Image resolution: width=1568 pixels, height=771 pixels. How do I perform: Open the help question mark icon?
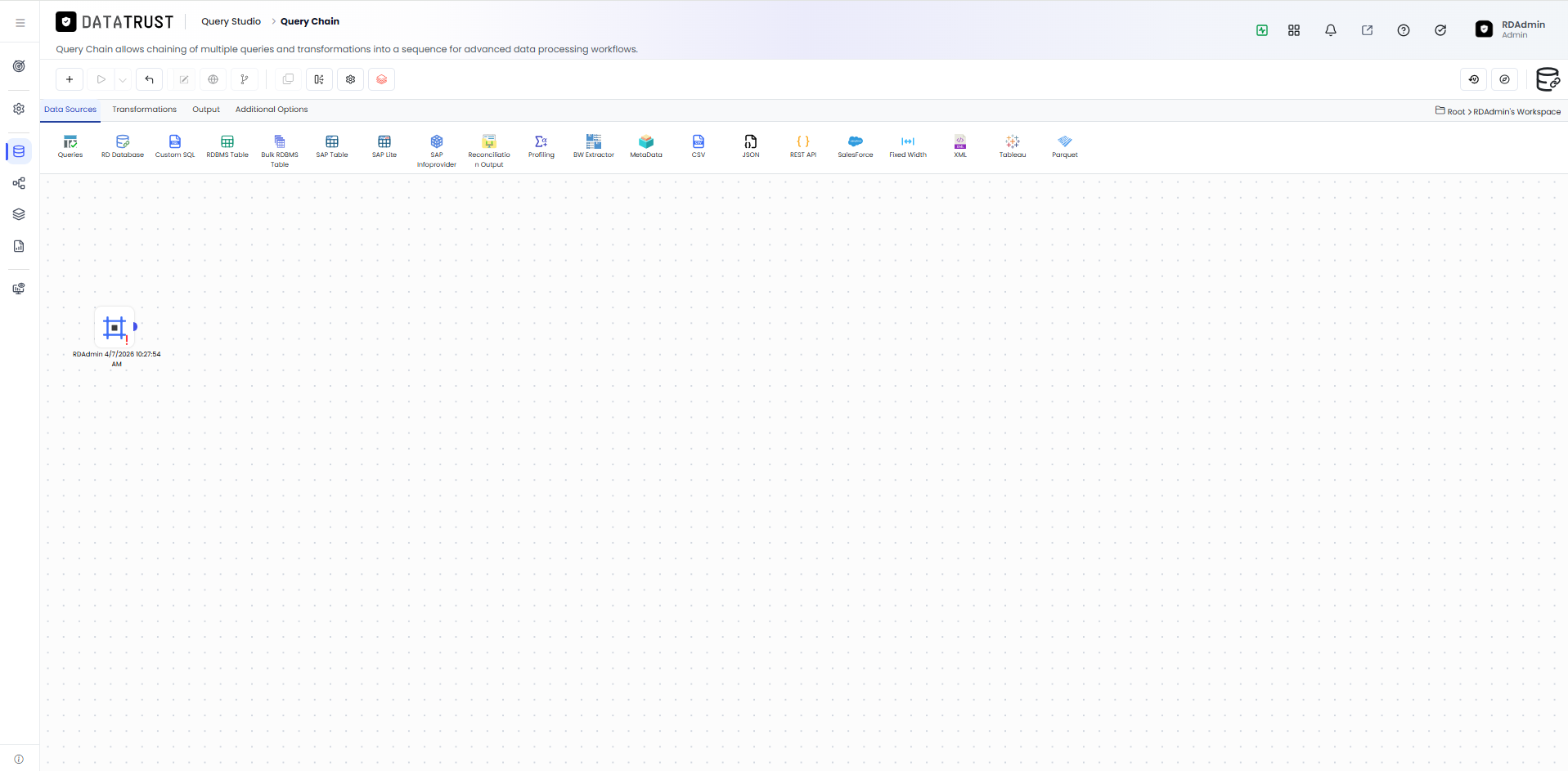pos(1404,30)
